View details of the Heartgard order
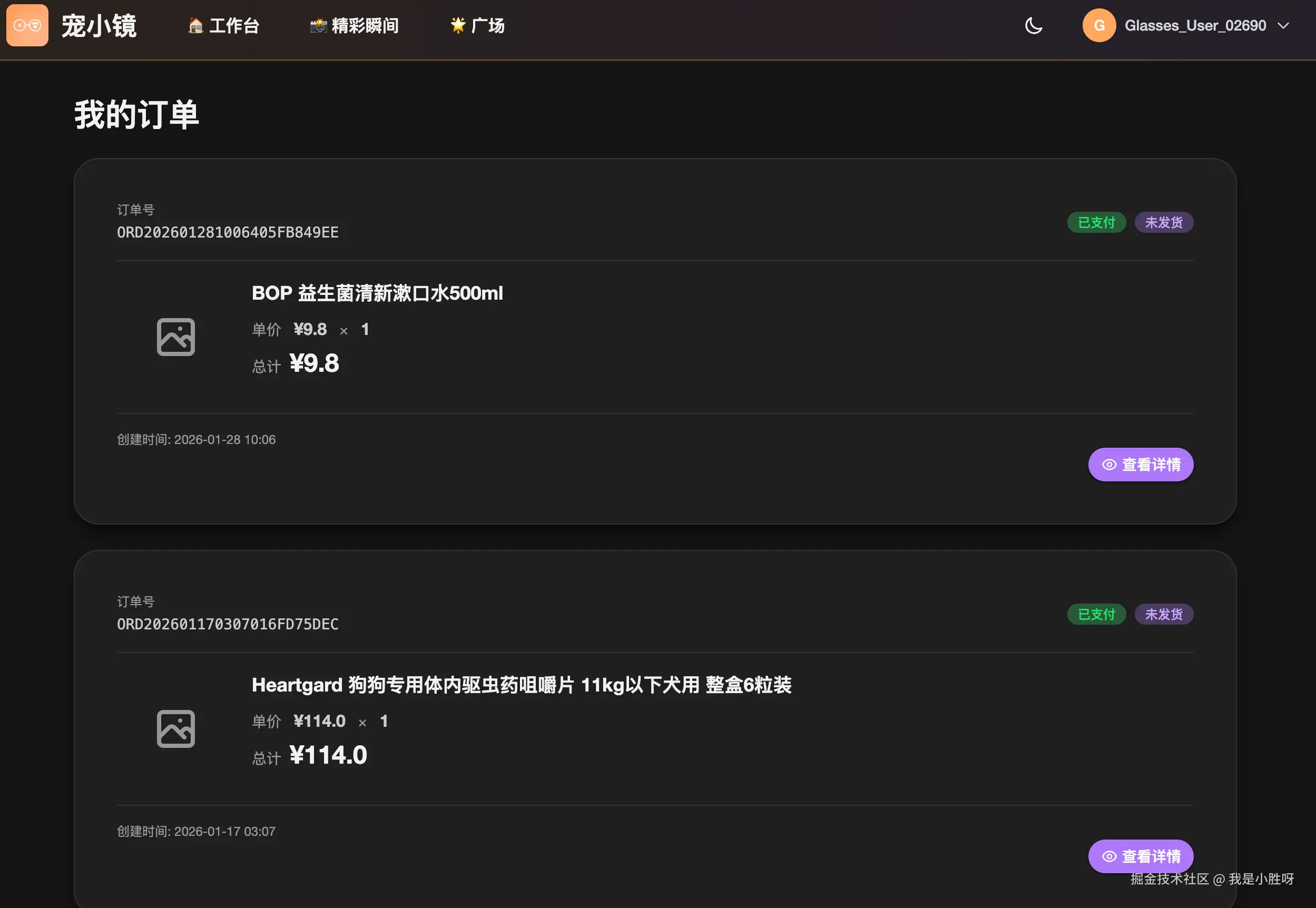 [x=1140, y=856]
